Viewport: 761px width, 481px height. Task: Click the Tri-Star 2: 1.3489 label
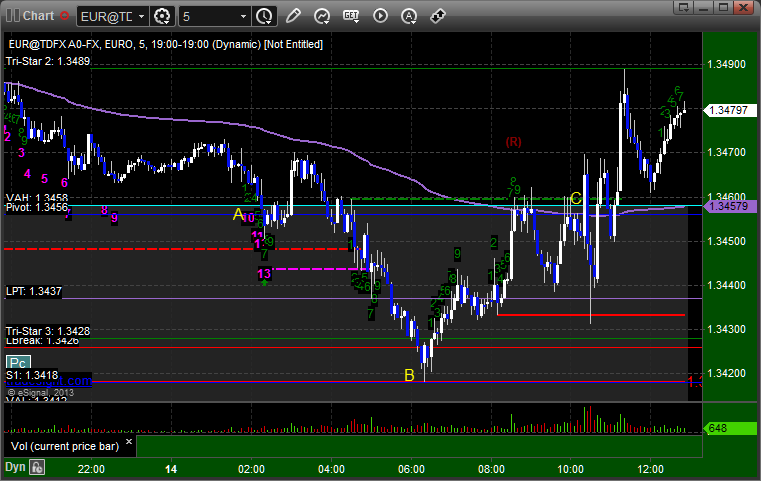tap(48, 61)
